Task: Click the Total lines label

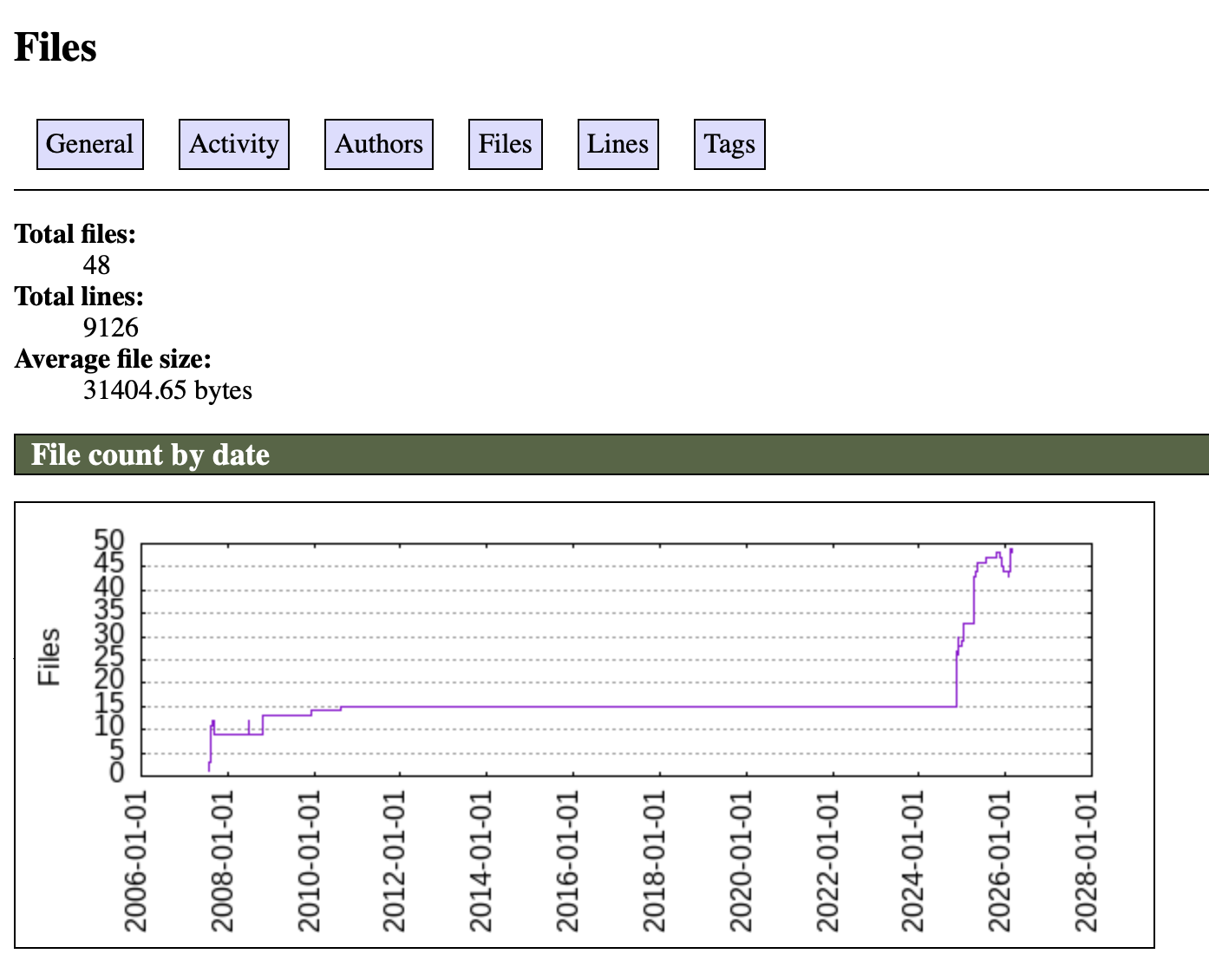Action: 79,297
